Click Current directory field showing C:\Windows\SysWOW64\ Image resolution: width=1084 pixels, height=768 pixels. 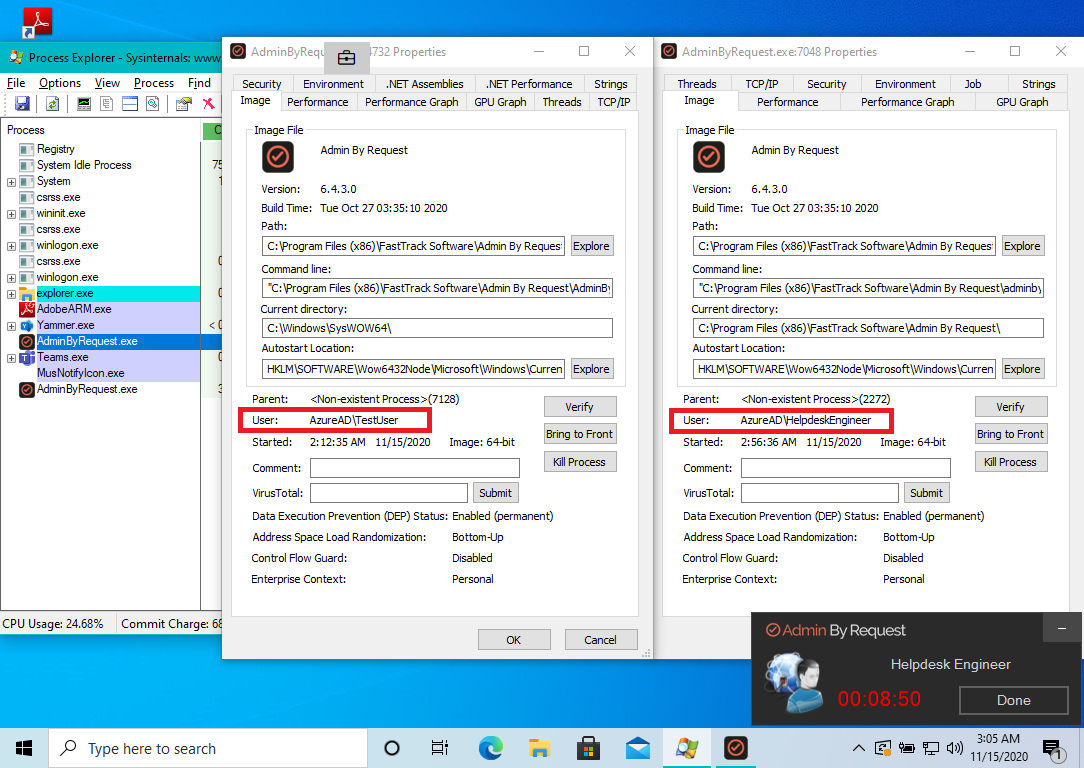pyautogui.click(x=437, y=328)
